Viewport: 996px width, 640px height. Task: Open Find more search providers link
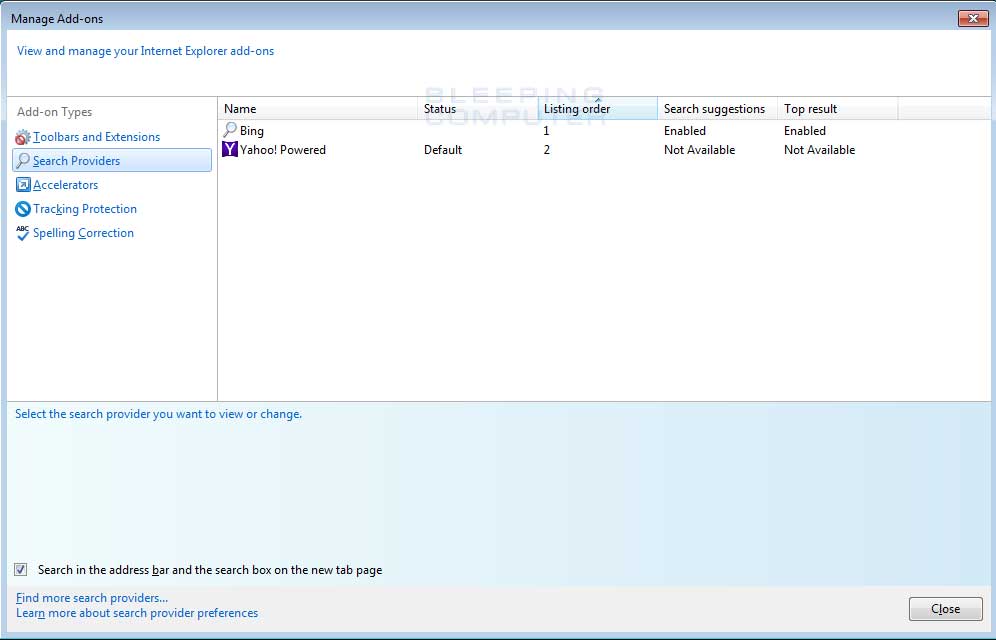tap(92, 597)
